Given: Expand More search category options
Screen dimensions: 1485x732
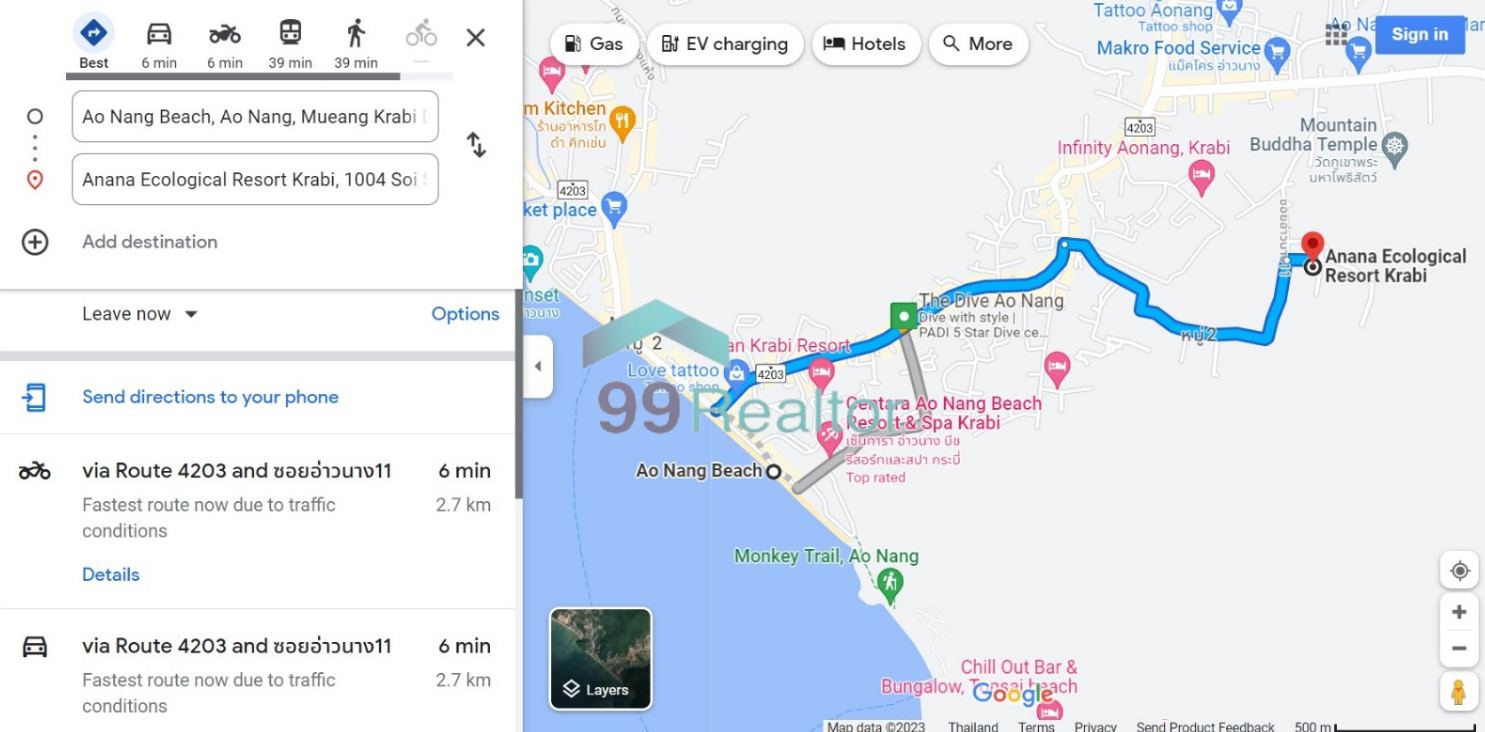Looking at the screenshot, I should pos(978,44).
